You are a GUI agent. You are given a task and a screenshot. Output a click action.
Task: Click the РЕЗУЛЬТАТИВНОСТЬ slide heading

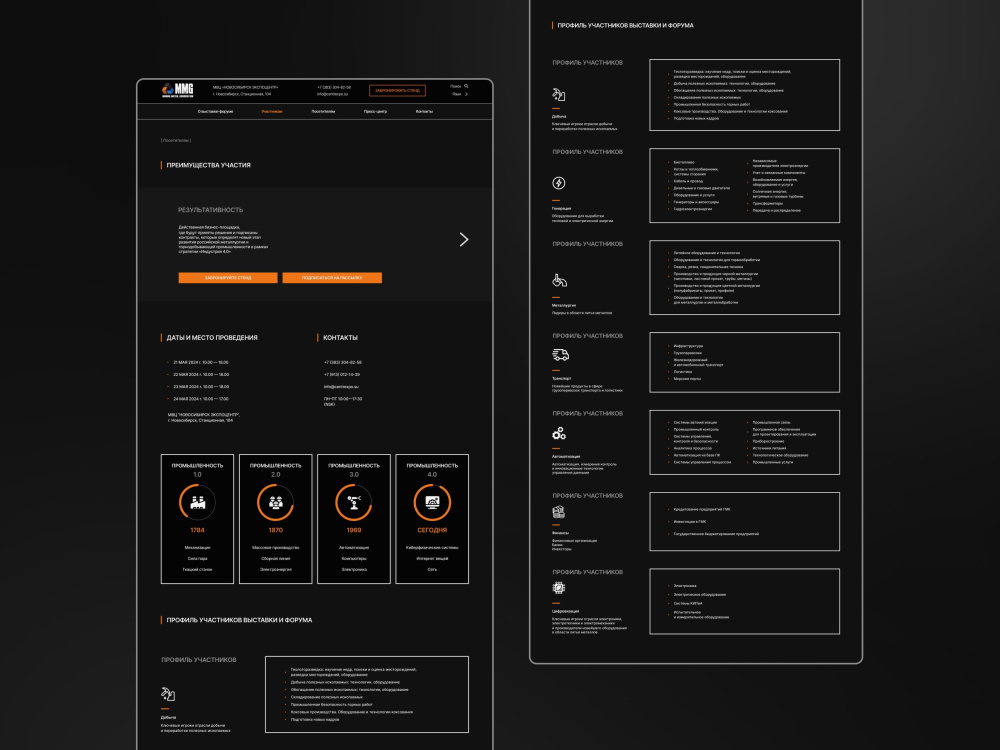click(210, 210)
